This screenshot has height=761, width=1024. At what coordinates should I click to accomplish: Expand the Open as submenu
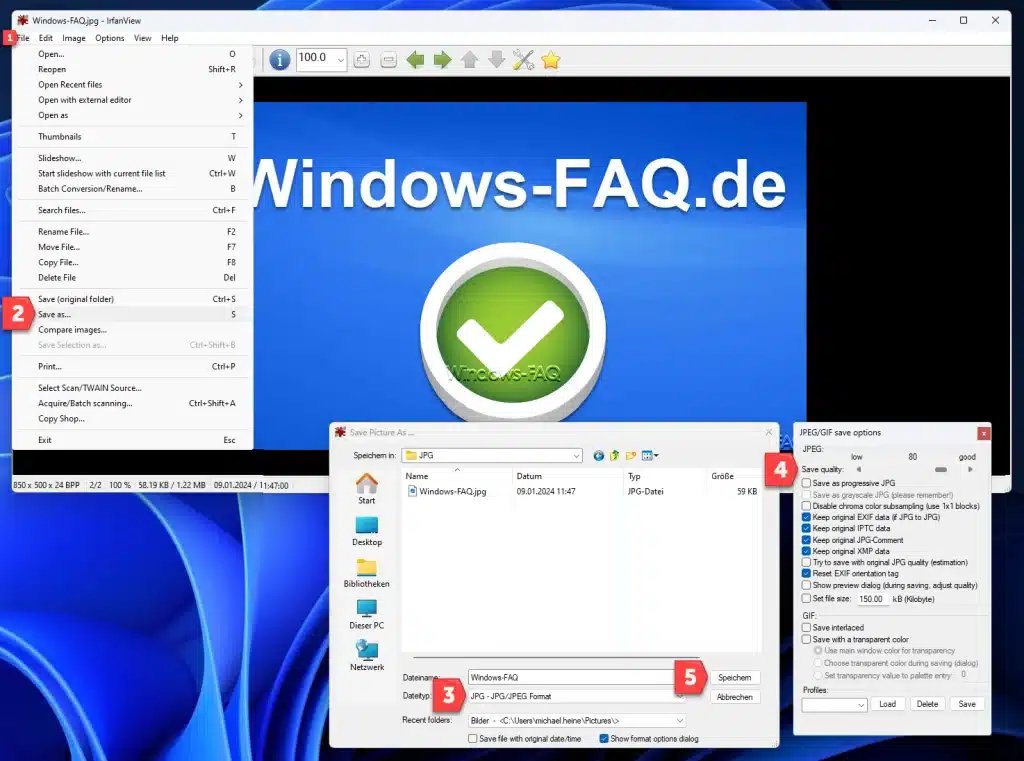pyautogui.click(x=133, y=116)
